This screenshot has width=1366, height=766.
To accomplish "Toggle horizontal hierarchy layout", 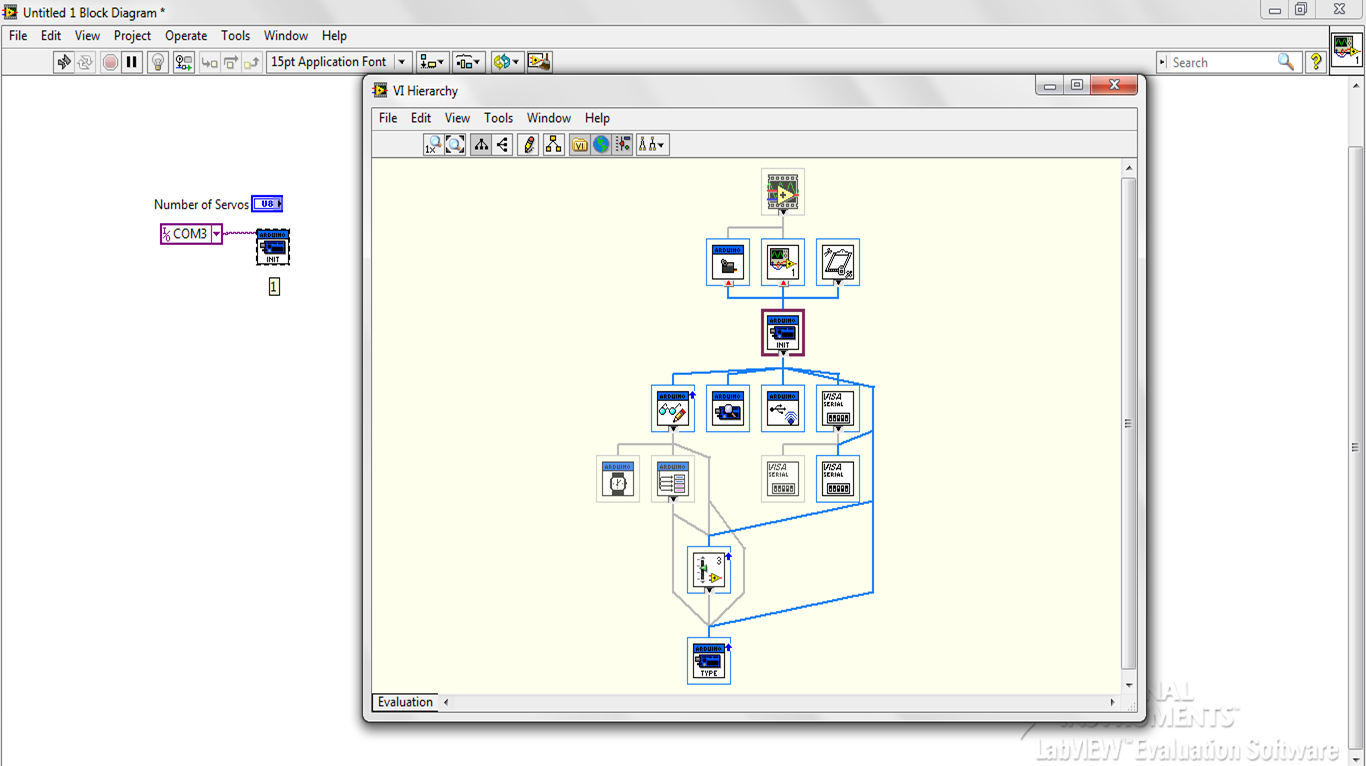I will pyautogui.click(x=504, y=144).
